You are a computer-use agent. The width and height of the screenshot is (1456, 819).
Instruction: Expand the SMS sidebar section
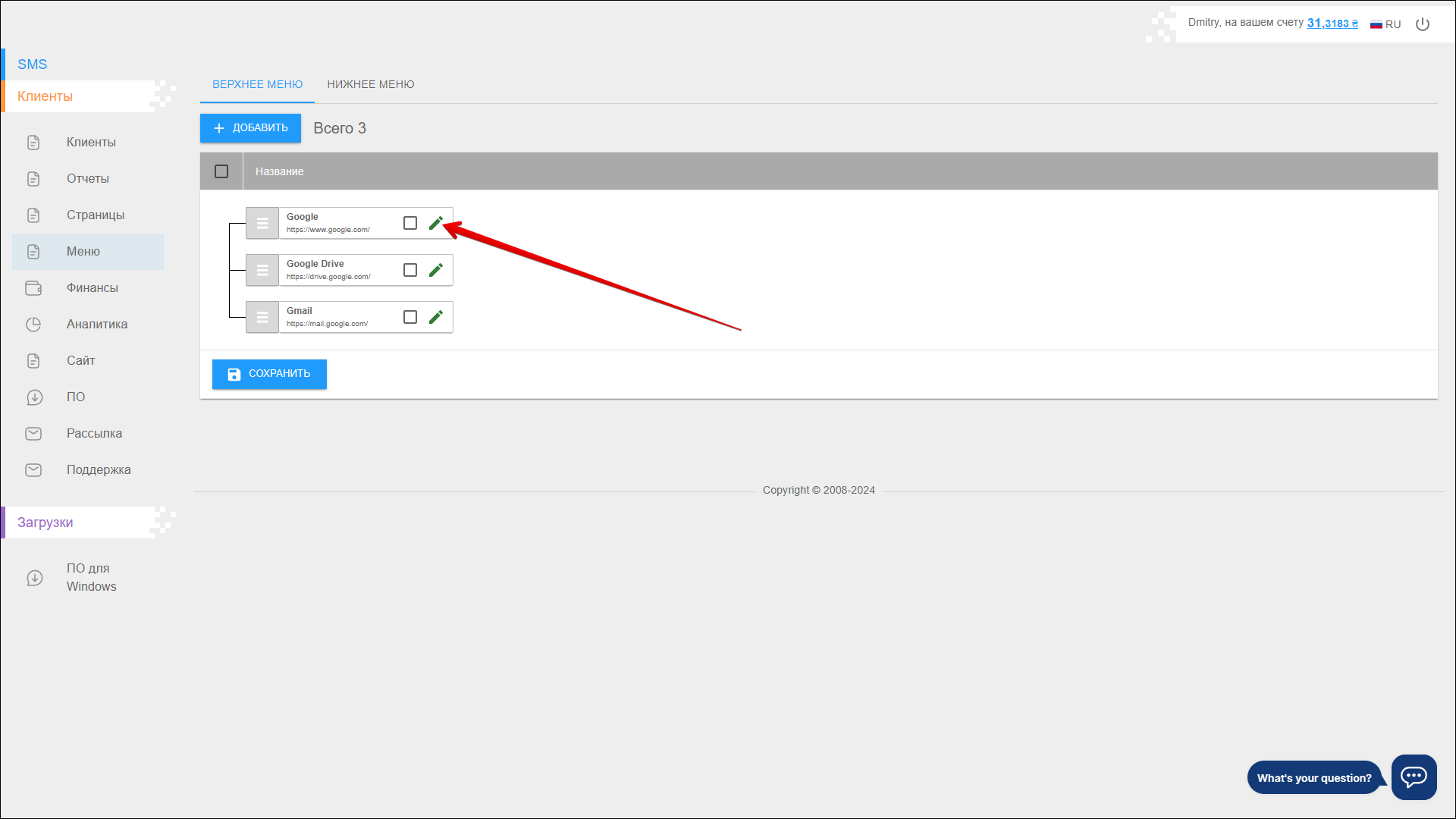pyautogui.click(x=33, y=64)
